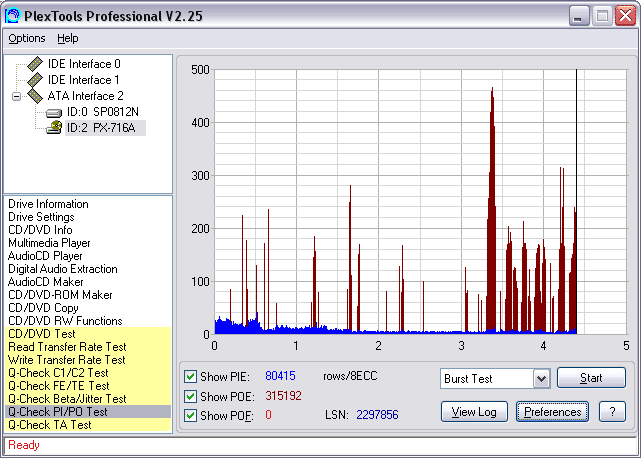The image size is (641, 458).
Task: Click the View Log button
Action: (474, 412)
